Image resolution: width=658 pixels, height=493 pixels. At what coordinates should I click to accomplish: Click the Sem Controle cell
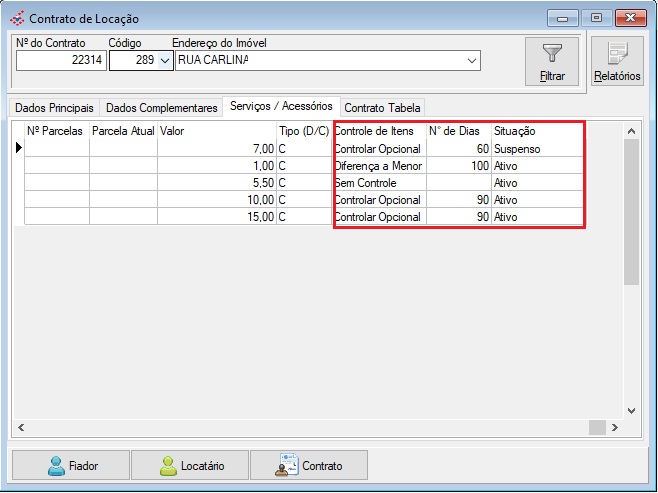tap(365, 183)
